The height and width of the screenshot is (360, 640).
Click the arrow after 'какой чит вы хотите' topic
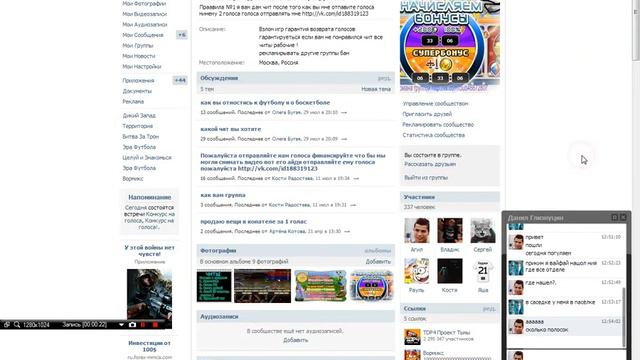(x=344, y=139)
